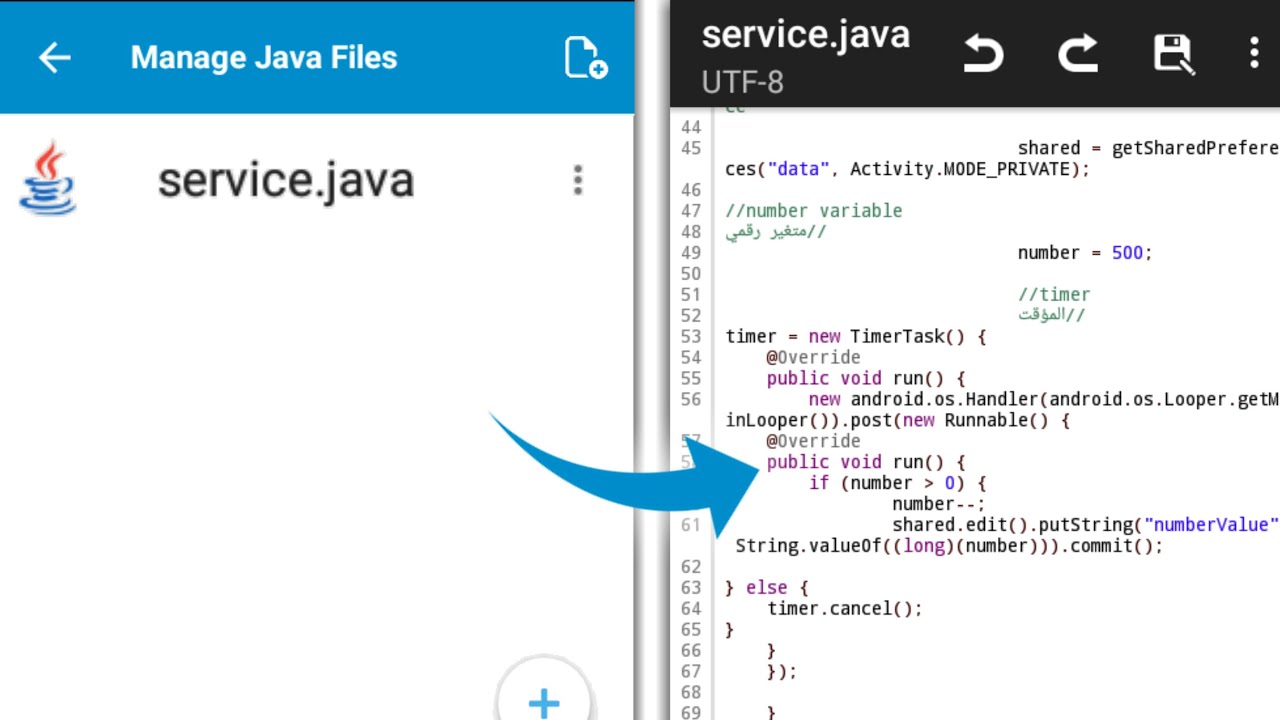Image resolution: width=1280 pixels, height=720 pixels.
Task: Tap the service.java editor title
Action: pyautogui.click(x=806, y=34)
